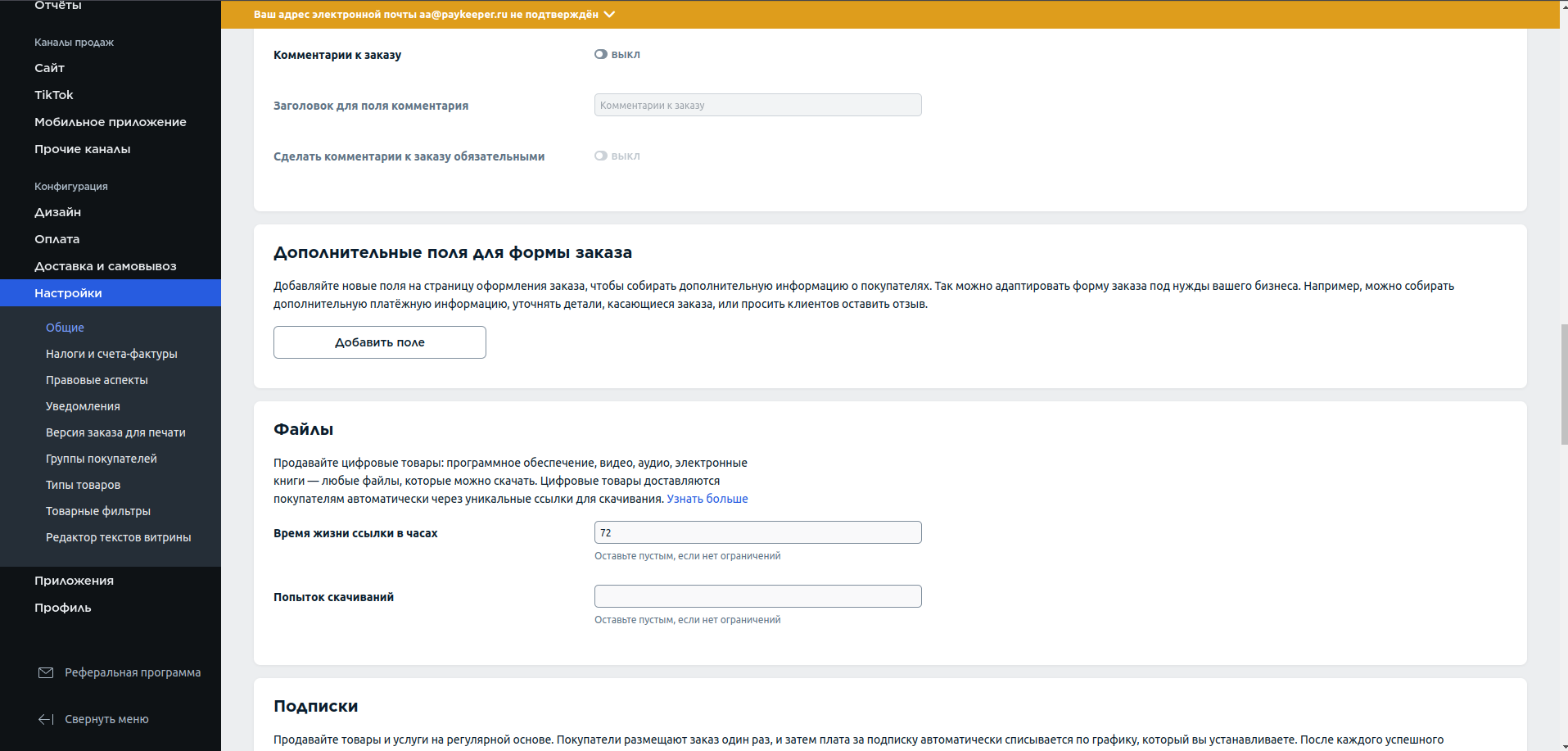This screenshot has height=751, width=1568.
Task: Open Группы покупателей settings
Action: 102,459
